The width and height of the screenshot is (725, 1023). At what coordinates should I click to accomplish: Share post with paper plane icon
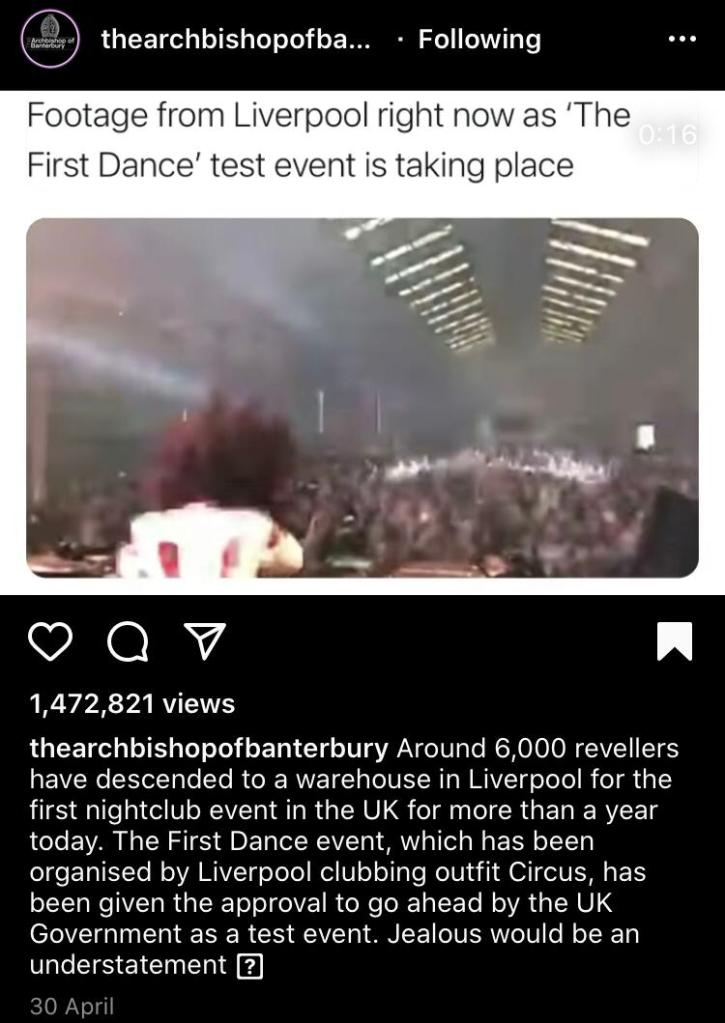[205, 641]
